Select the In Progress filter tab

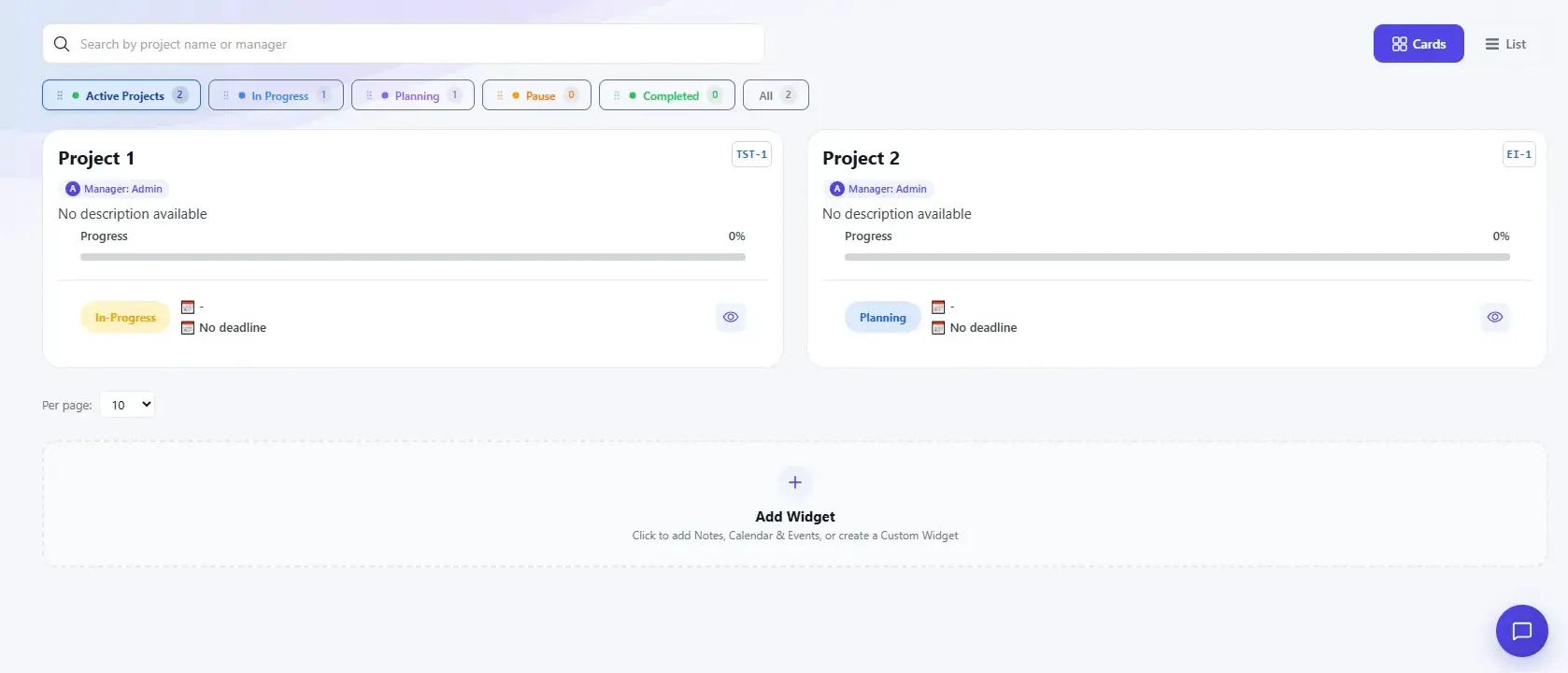276,95
